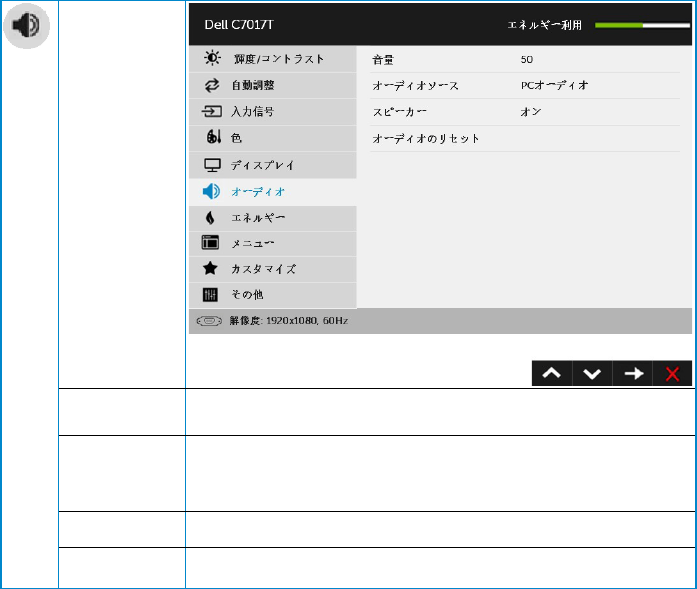Viewport: 697px width, 589px height.
Task: Open メニュー settings entry
Action: click(272, 244)
